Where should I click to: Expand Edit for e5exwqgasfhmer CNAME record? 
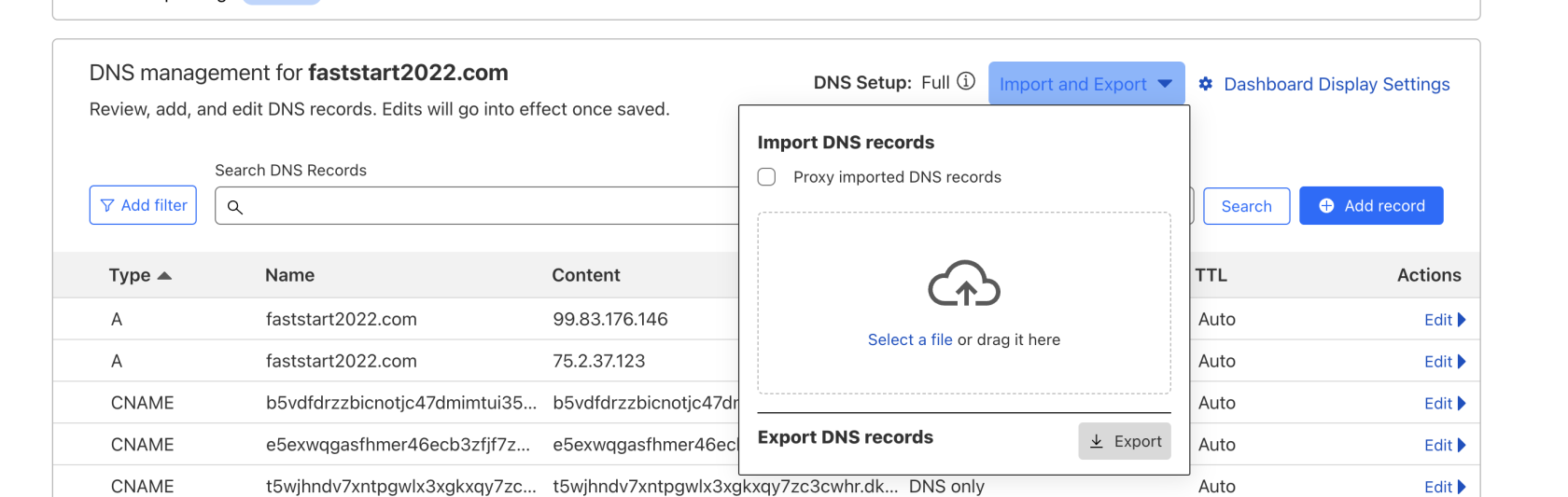(1444, 446)
